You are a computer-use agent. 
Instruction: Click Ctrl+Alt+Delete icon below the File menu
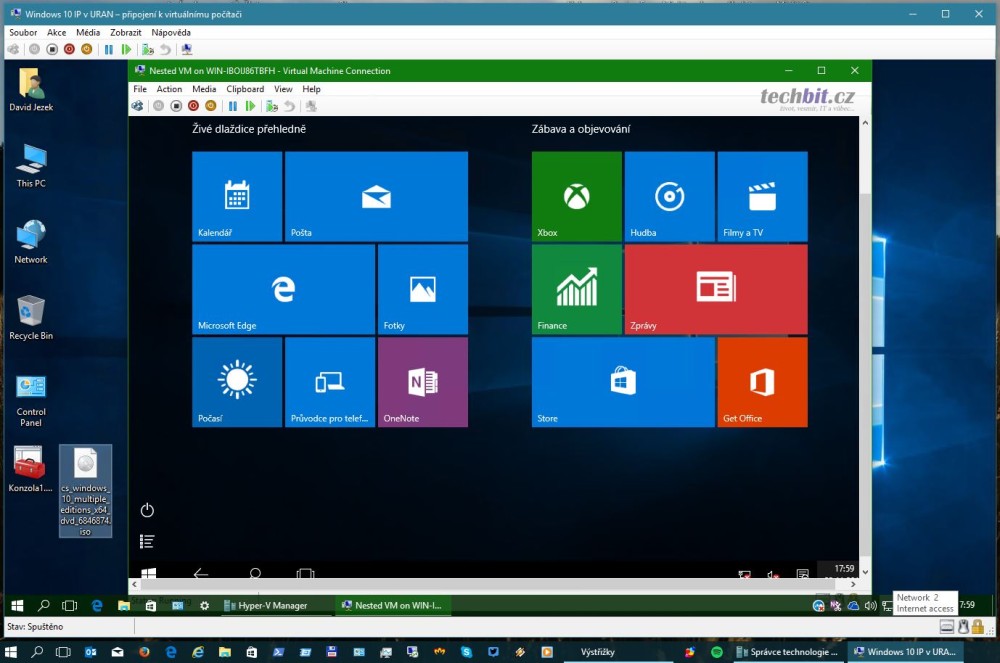click(138, 106)
